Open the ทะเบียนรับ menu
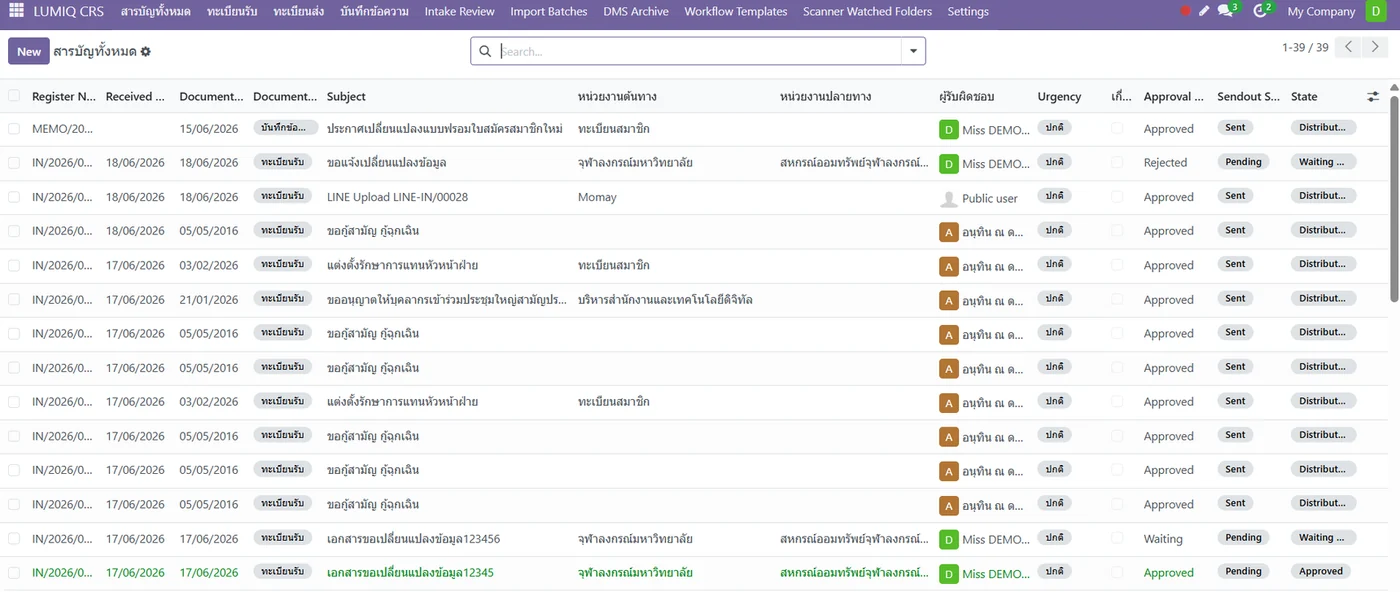The width and height of the screenshot is (1400, 592). click(232, 12)
